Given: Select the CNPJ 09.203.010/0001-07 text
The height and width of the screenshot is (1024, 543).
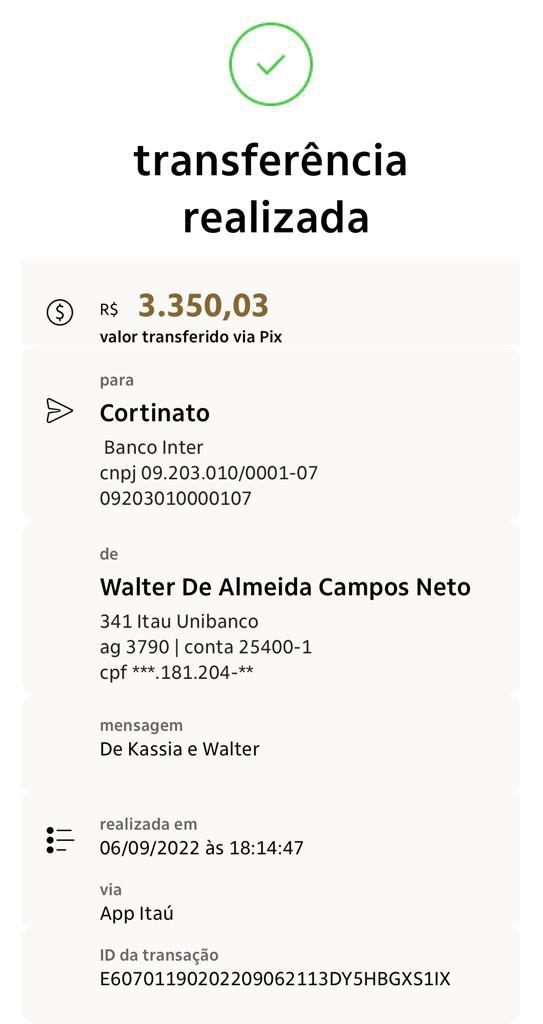Looking at the screenshot, I should click(x=209, y=473).
